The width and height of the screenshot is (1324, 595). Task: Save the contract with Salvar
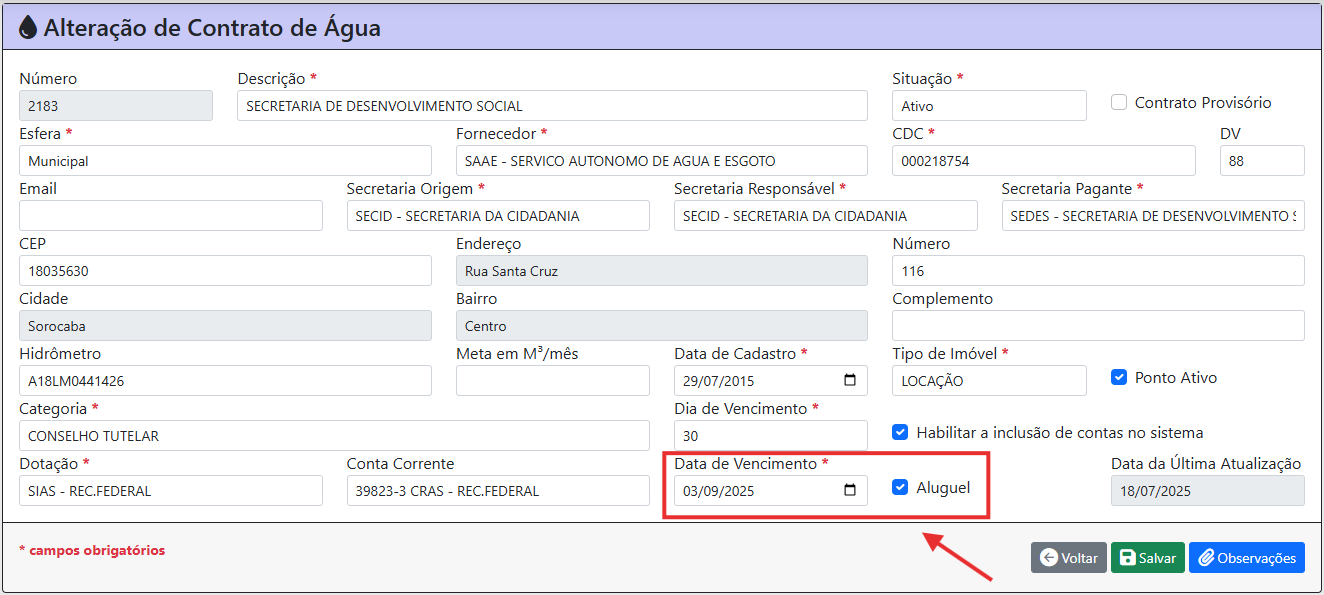(1147, 558)
